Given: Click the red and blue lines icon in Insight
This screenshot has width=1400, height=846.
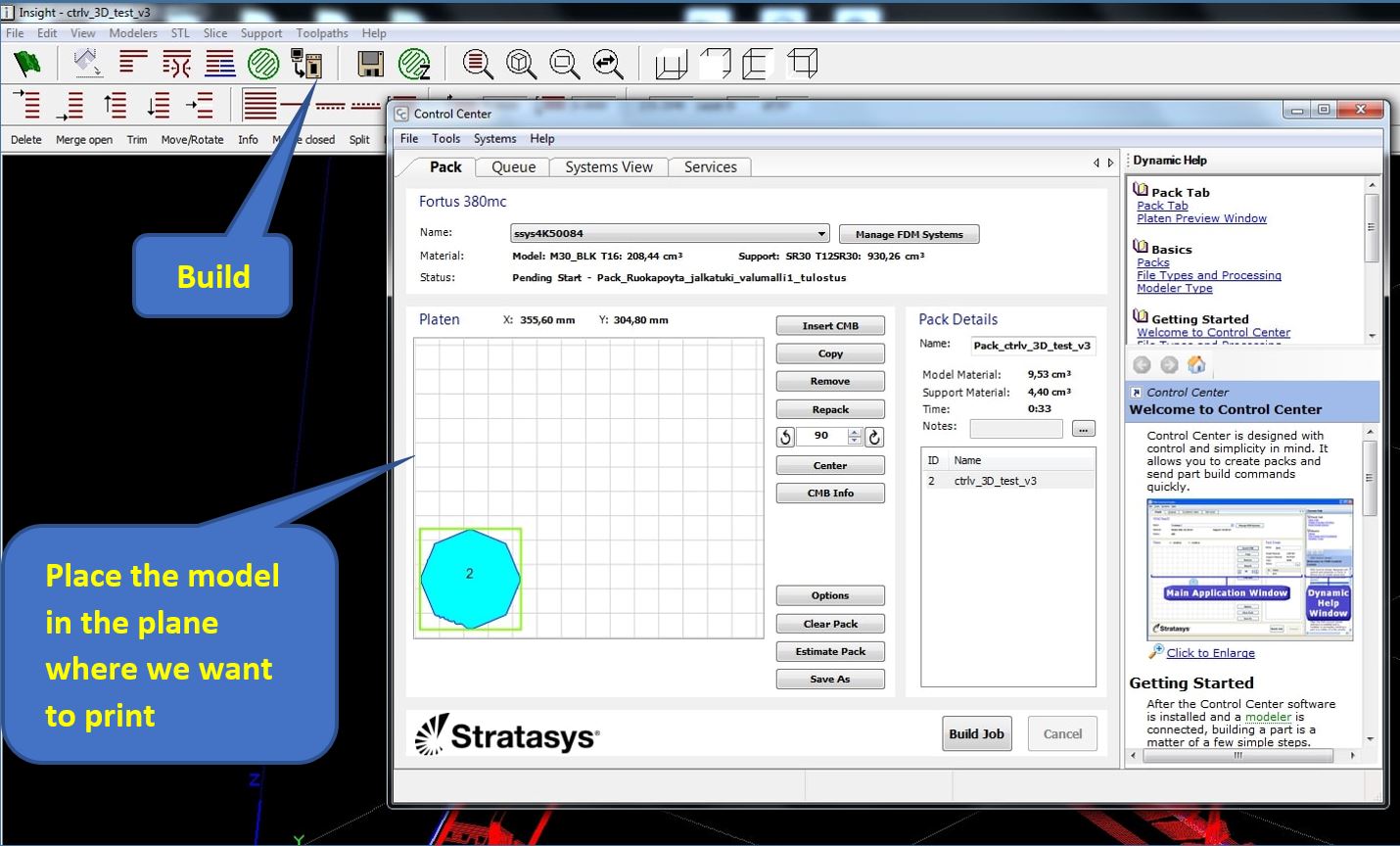Looking at the screenshot, I should tap(220, 65).
